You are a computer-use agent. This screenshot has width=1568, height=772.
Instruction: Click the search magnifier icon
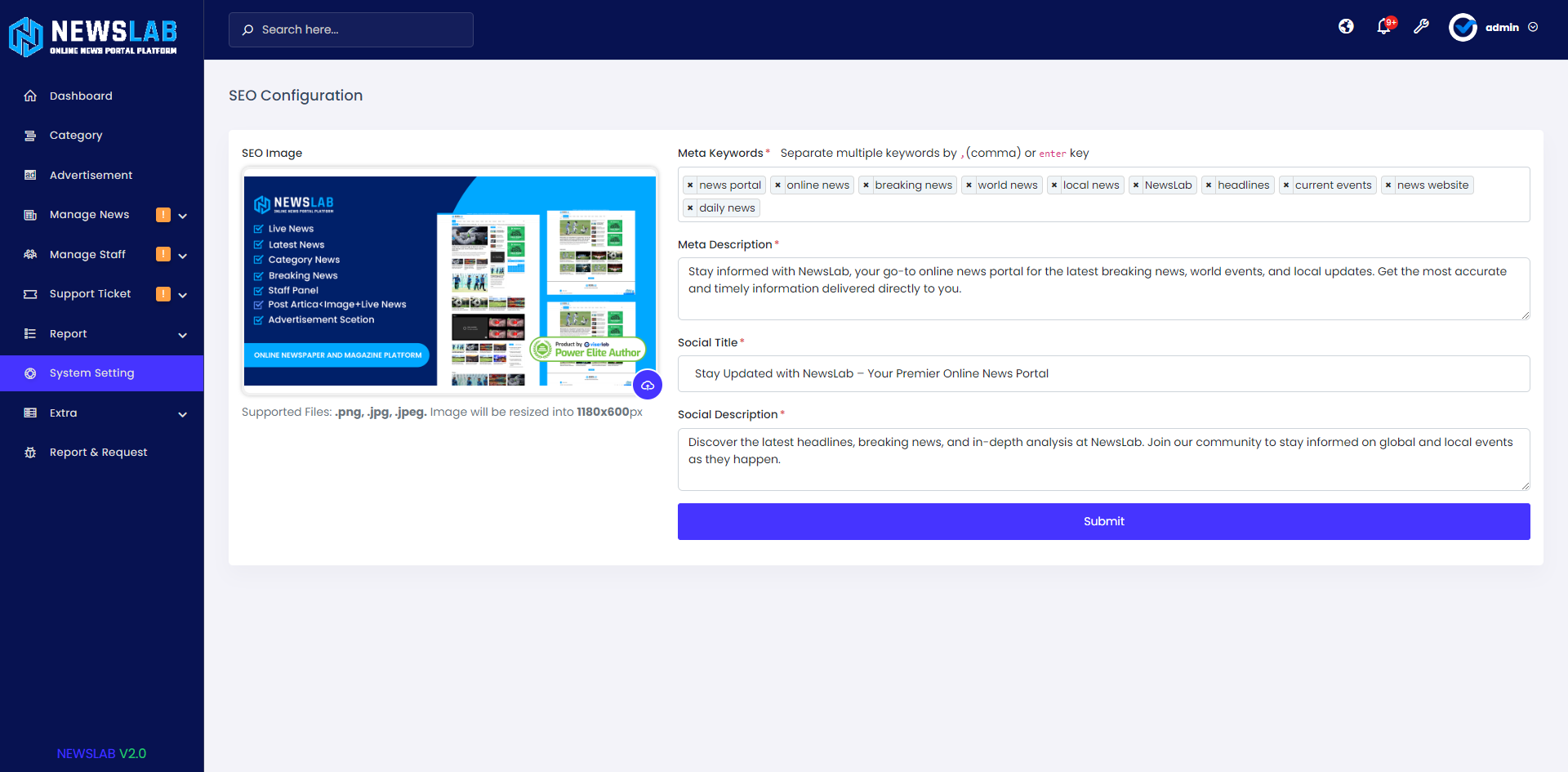[x=247, y=29]
